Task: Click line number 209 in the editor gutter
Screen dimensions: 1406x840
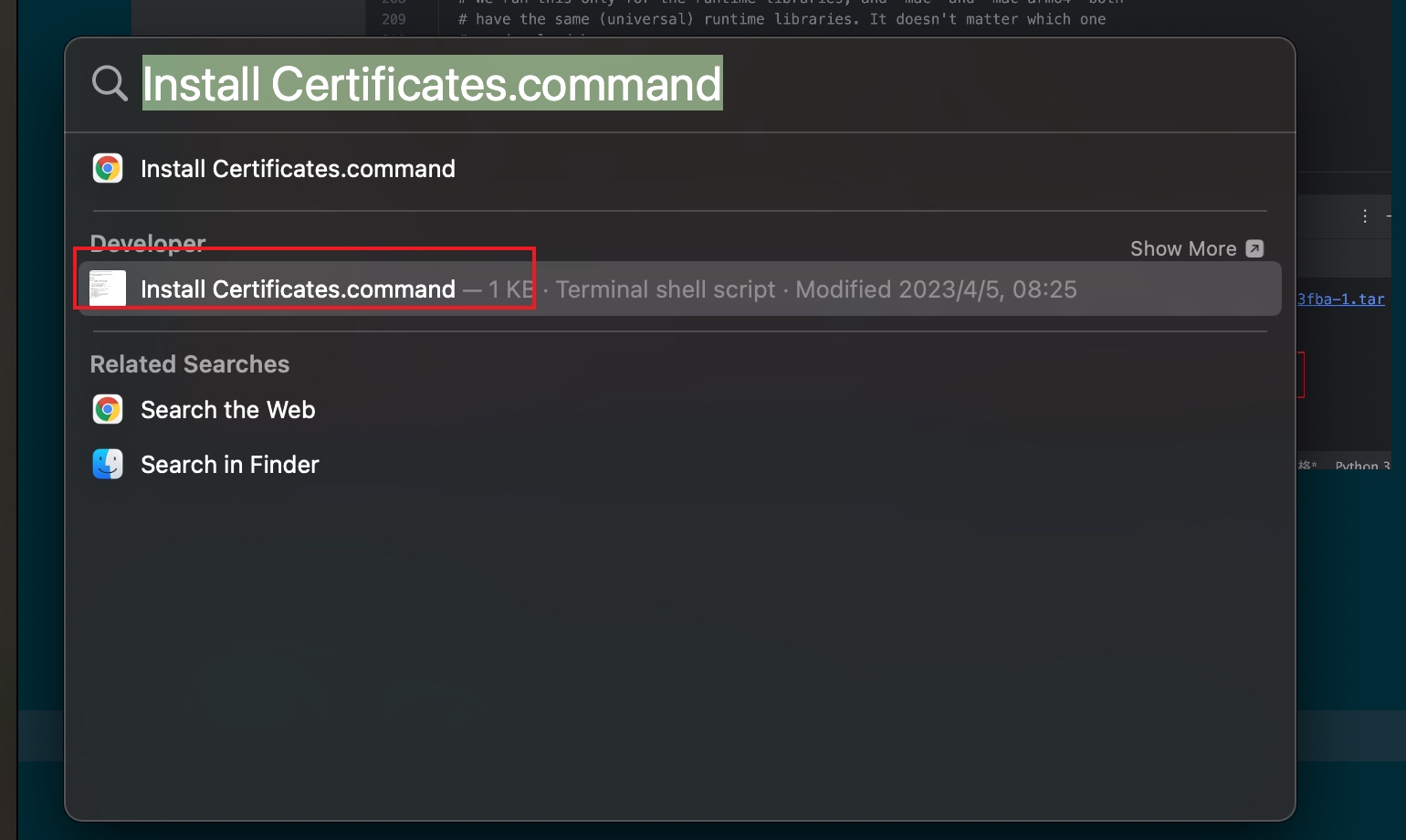Action: click(x=393, y=19)
